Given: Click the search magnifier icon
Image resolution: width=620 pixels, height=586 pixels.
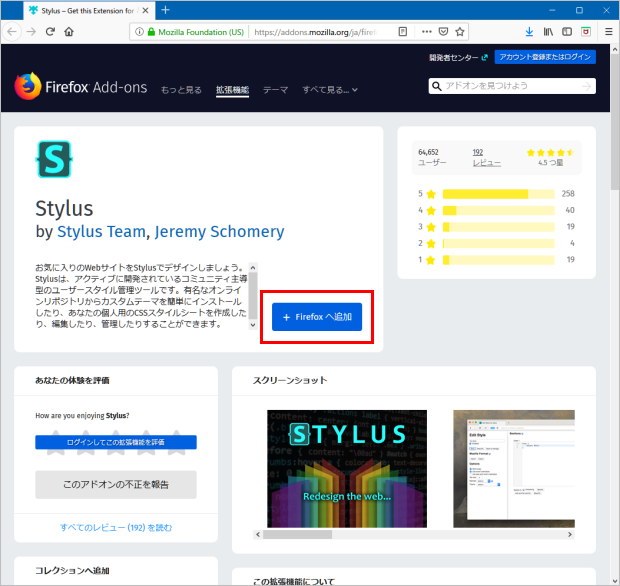Looking at the screenshot, I should (x=437, y=86).
